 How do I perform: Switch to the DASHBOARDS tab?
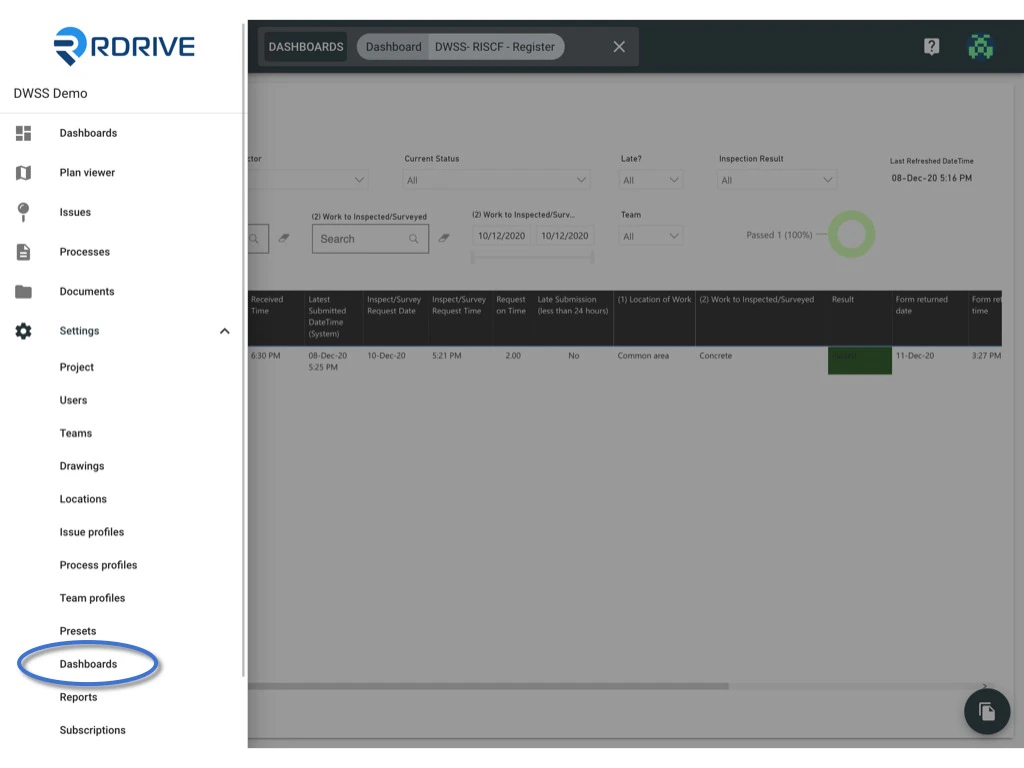pos(304,46)
